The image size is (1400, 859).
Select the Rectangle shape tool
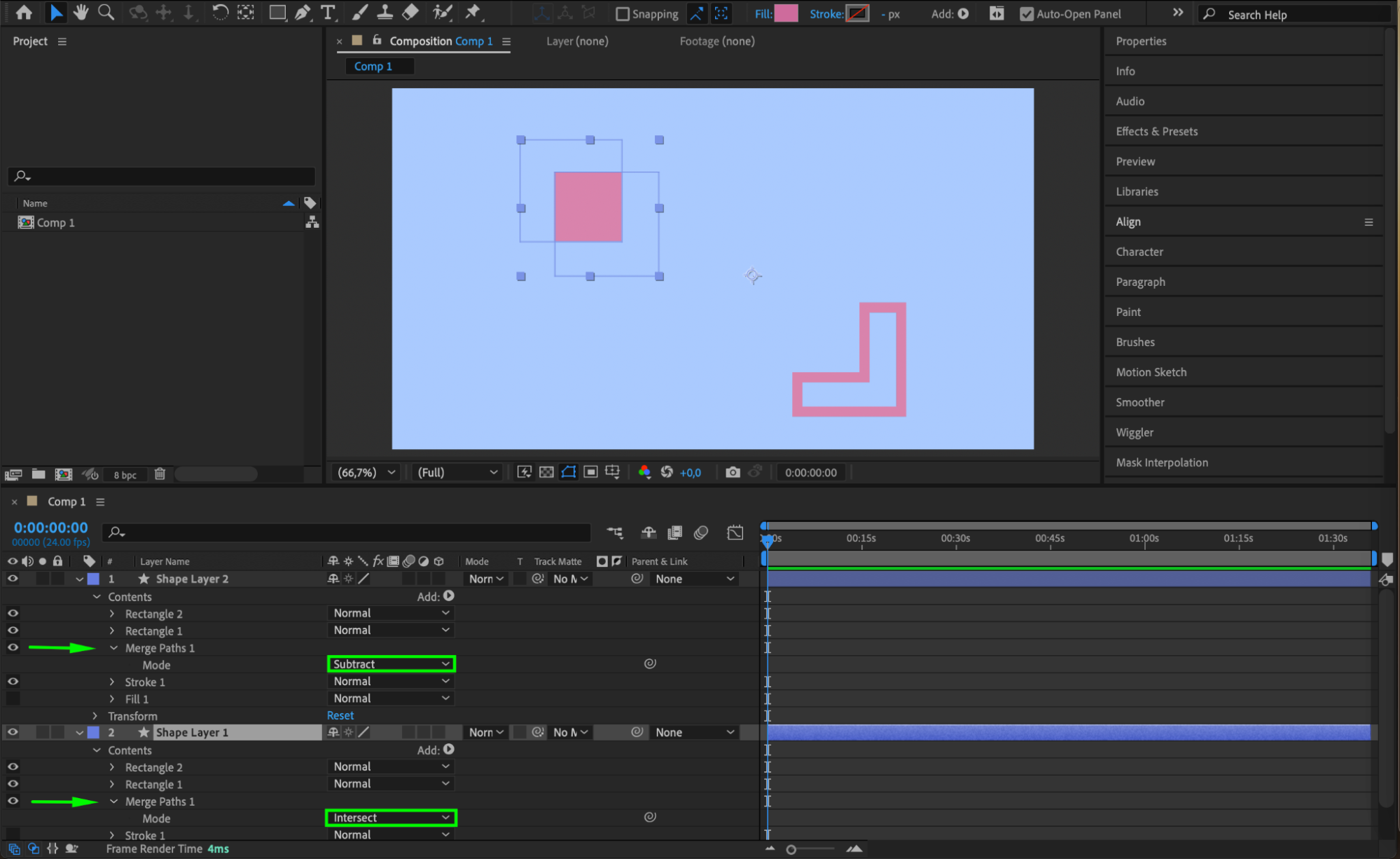point(277,12)
